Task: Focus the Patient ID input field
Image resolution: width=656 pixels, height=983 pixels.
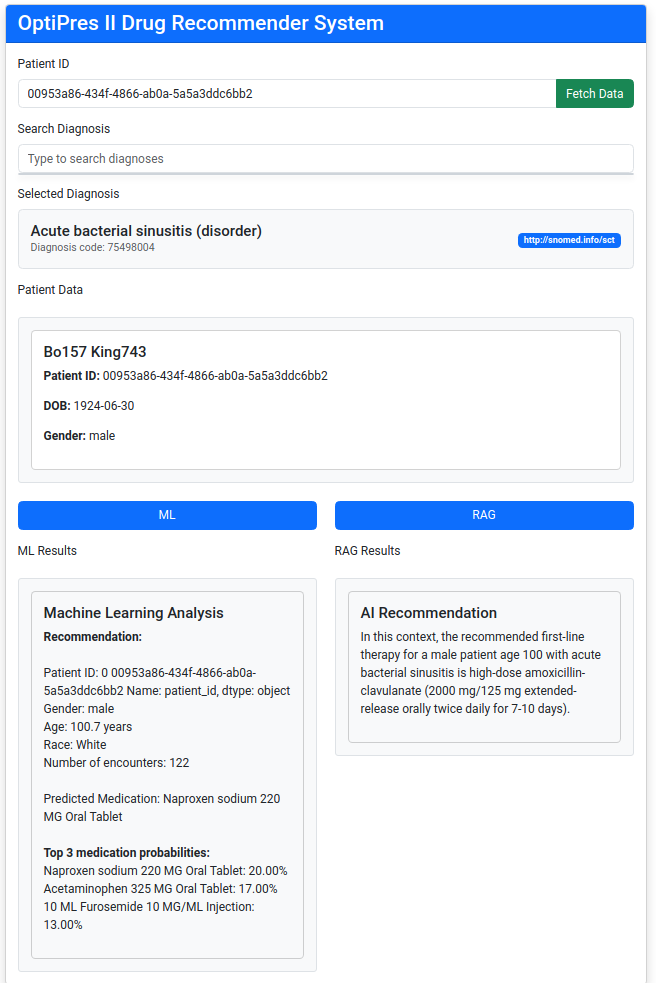Action: coord(287,93)
